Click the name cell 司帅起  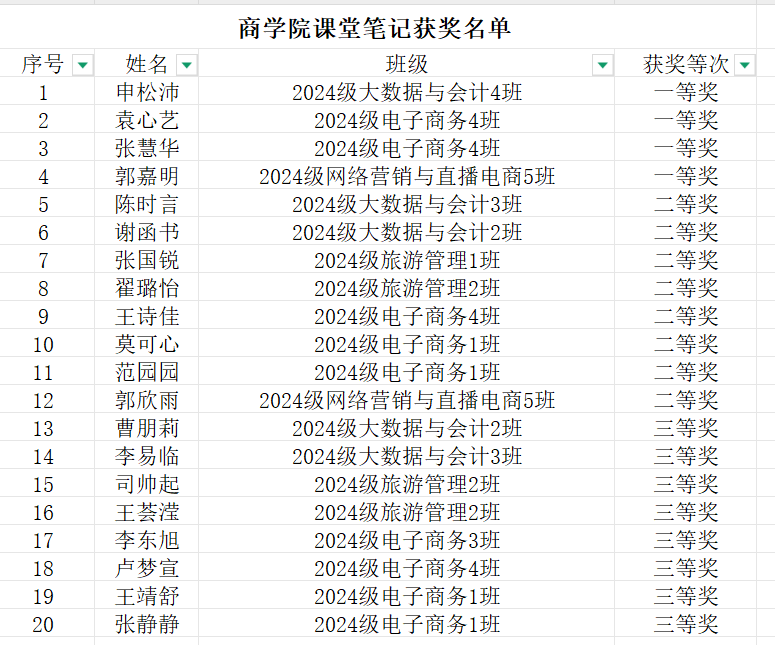click(147, 485)
